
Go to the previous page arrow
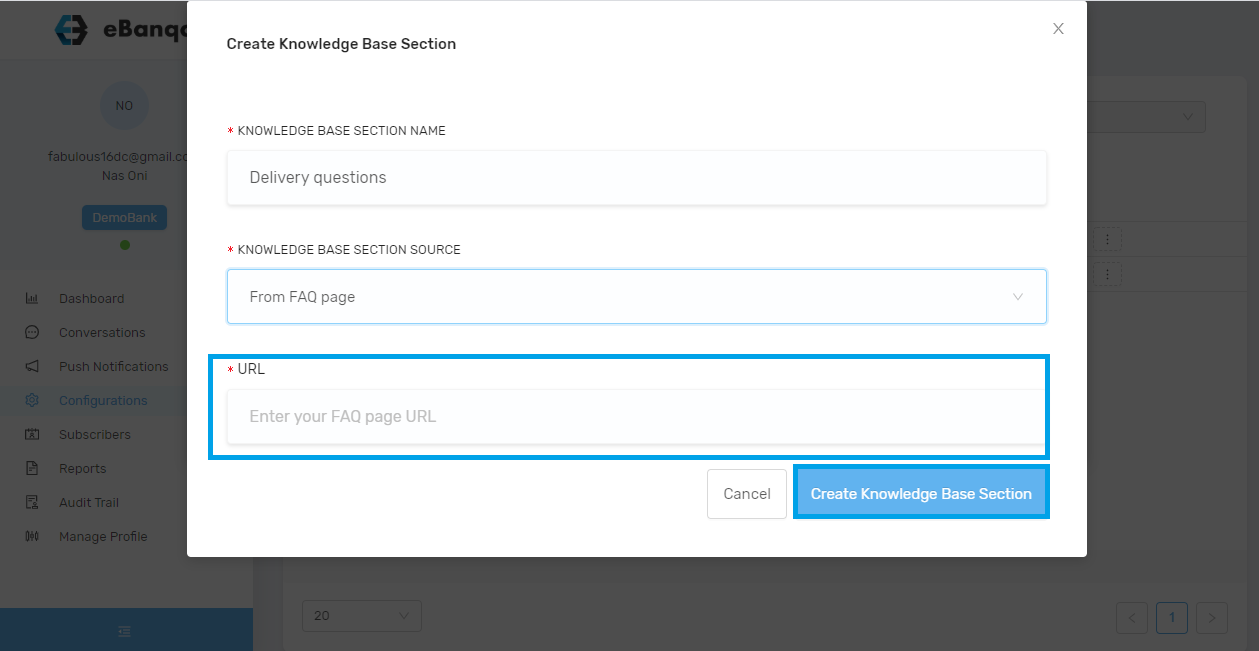(x=1132, y=618)
